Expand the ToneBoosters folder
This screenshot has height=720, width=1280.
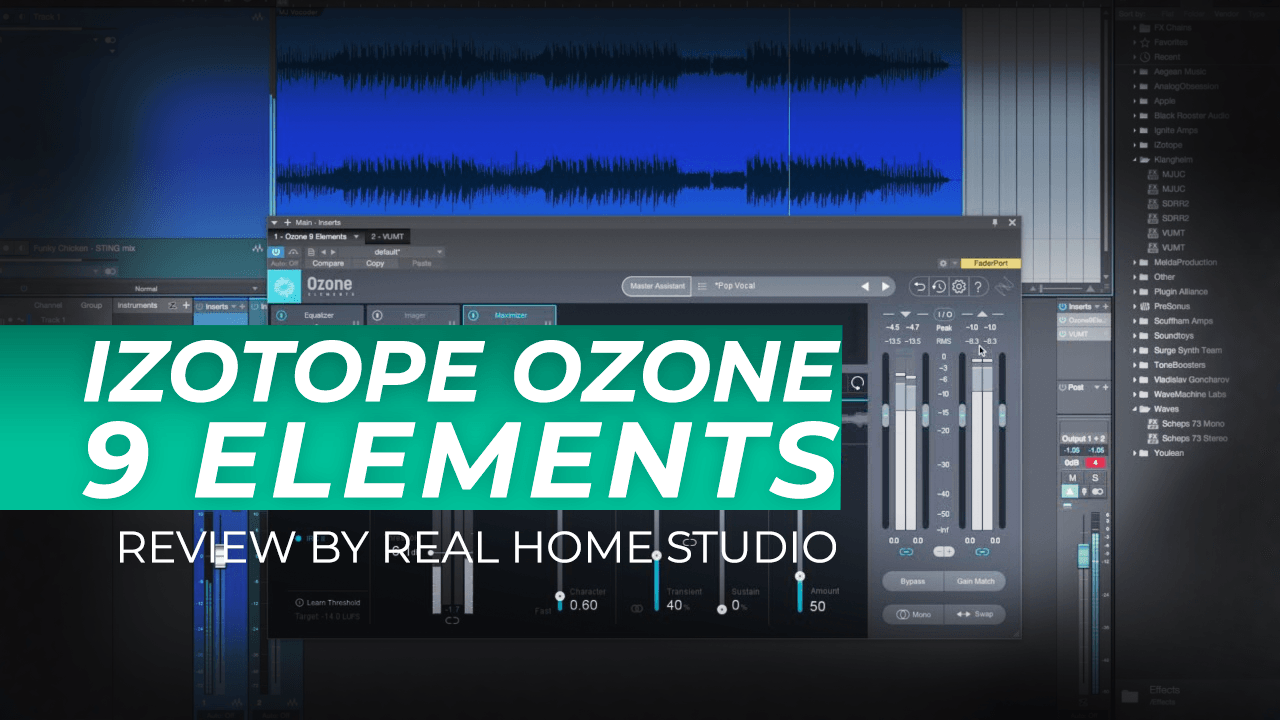(1137, 365)
